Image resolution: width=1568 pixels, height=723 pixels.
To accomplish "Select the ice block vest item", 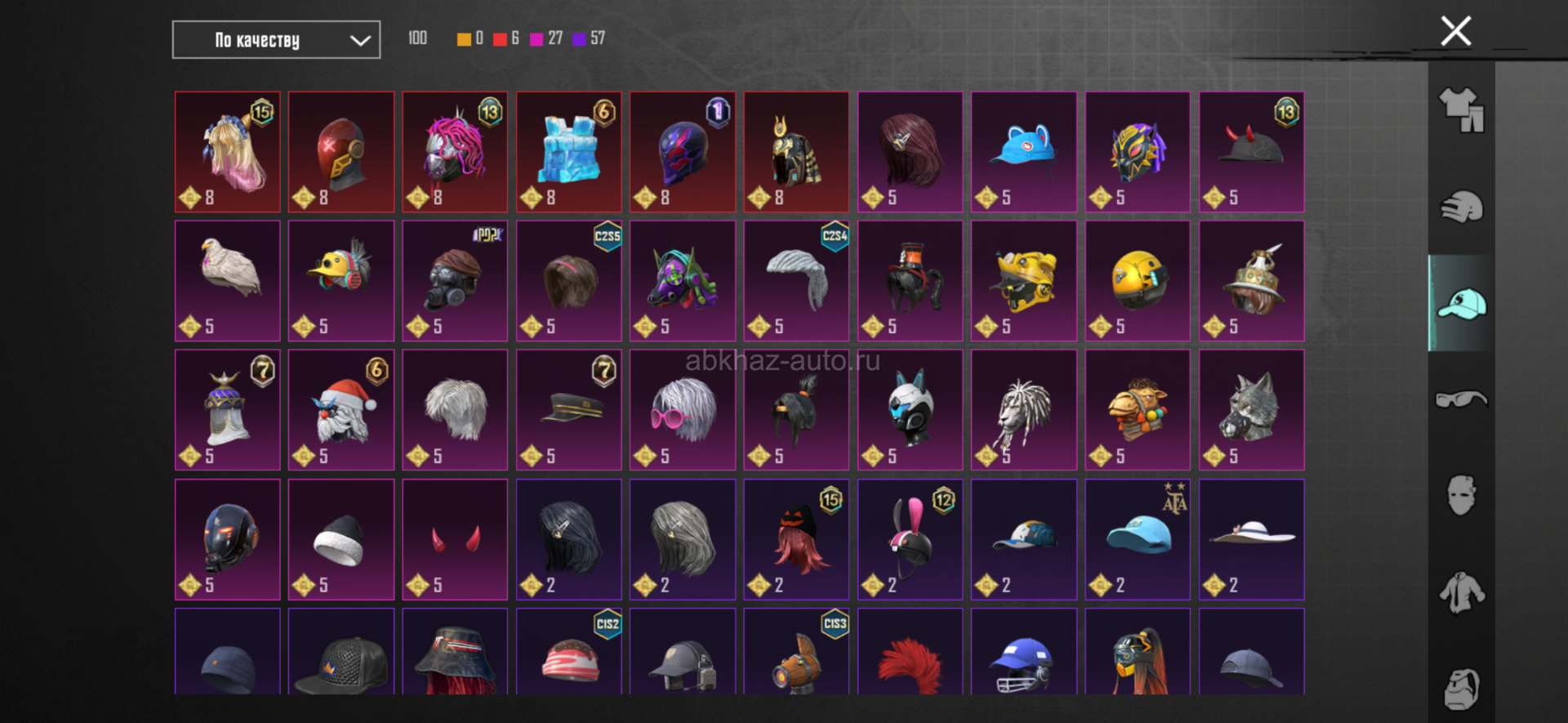I will coord(569,152).
